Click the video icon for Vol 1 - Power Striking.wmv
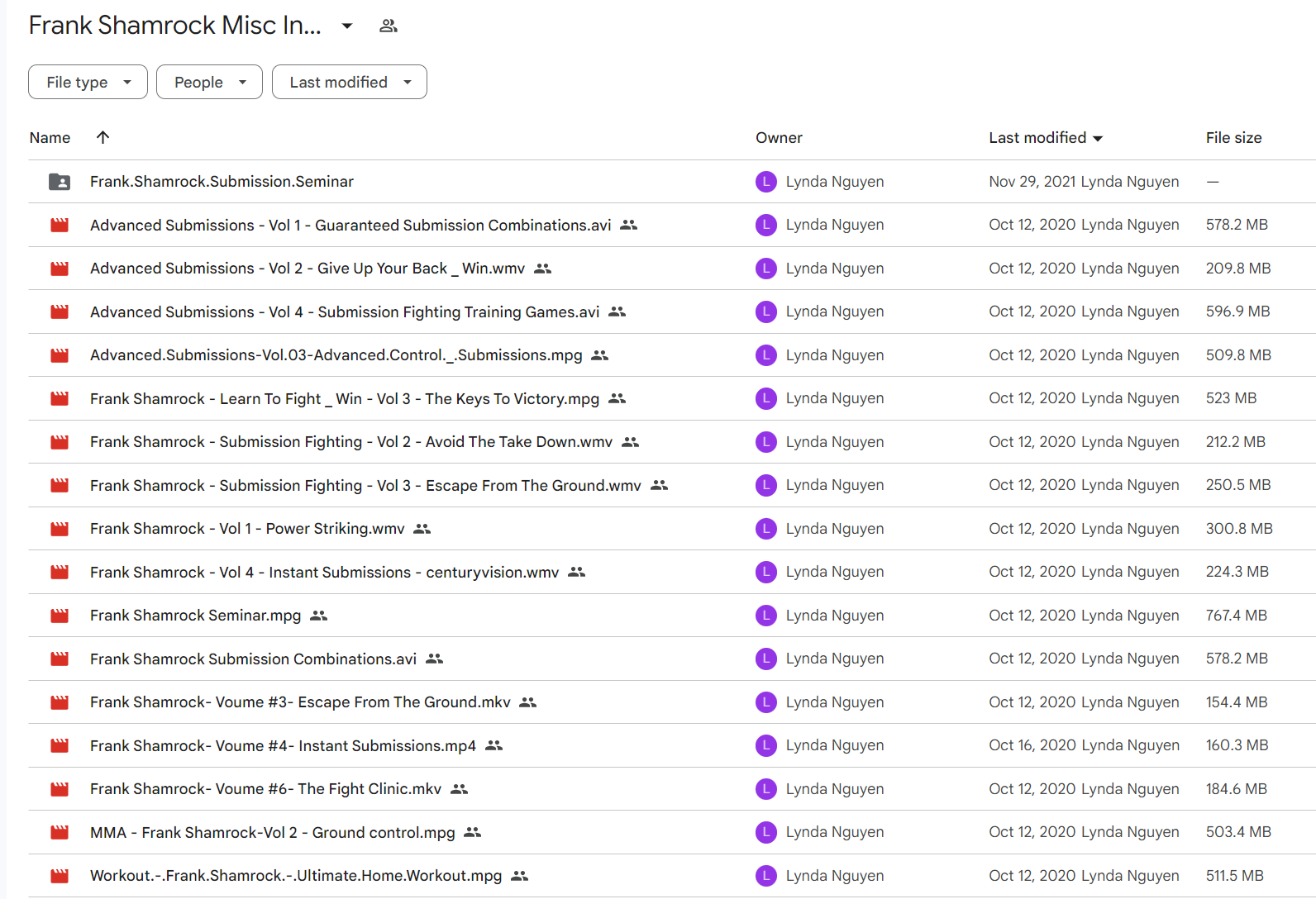 (60, 529)
